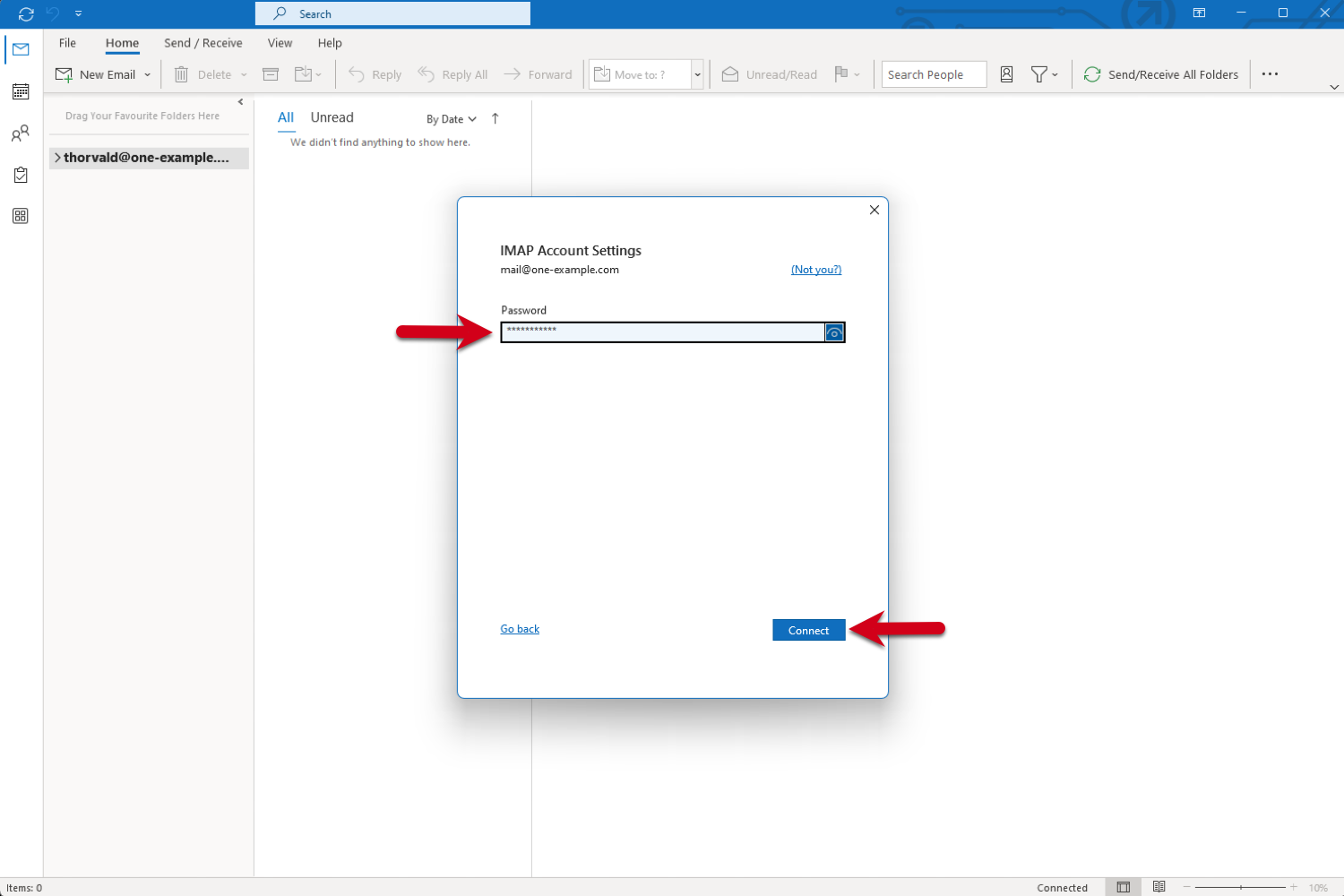Viewport: 1344px width, 896px height.
Task: Open the Move to dropdown arrow
Action: click(x=697, y=74)
